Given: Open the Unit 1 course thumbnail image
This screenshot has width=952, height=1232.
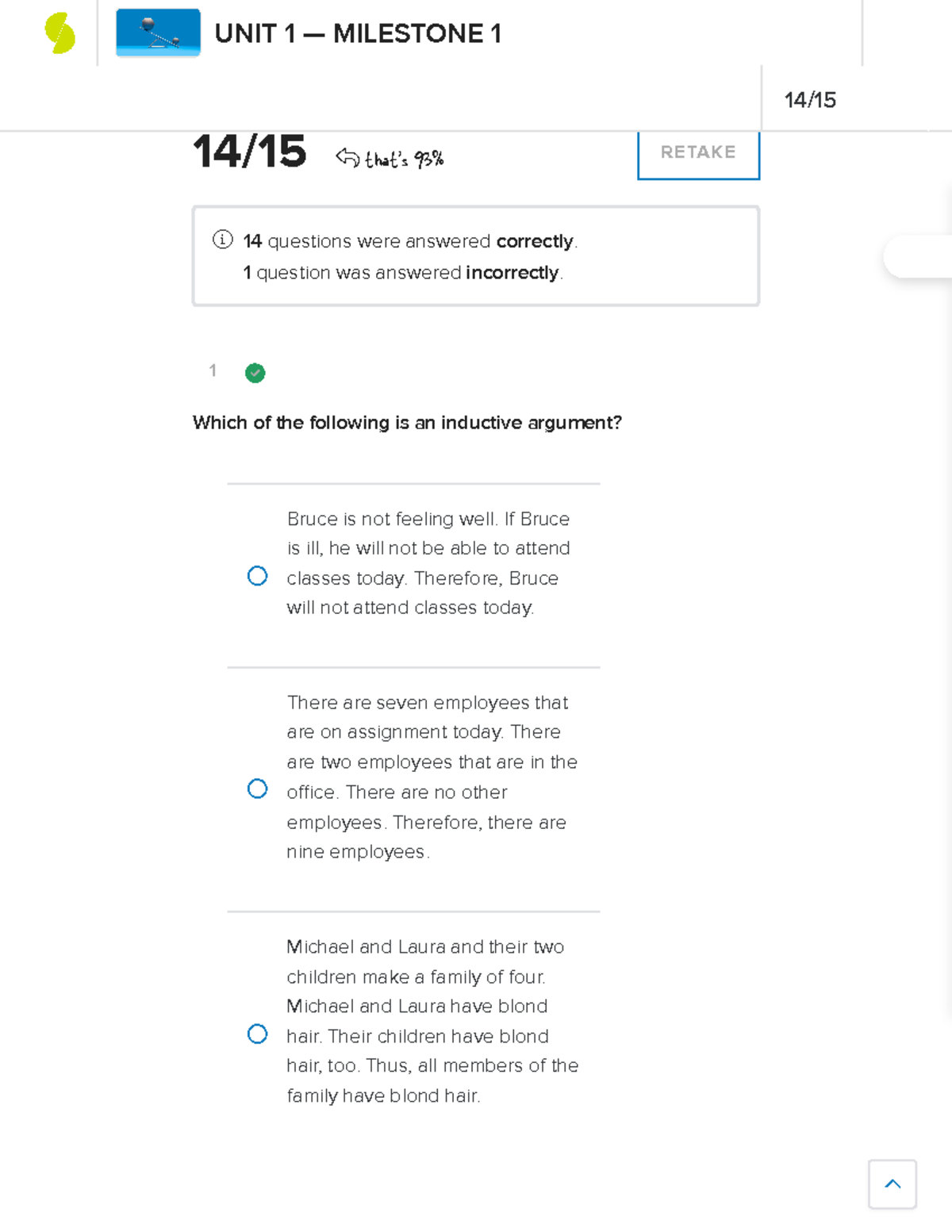Looking at the screenshot, I should tap(158, 33).
